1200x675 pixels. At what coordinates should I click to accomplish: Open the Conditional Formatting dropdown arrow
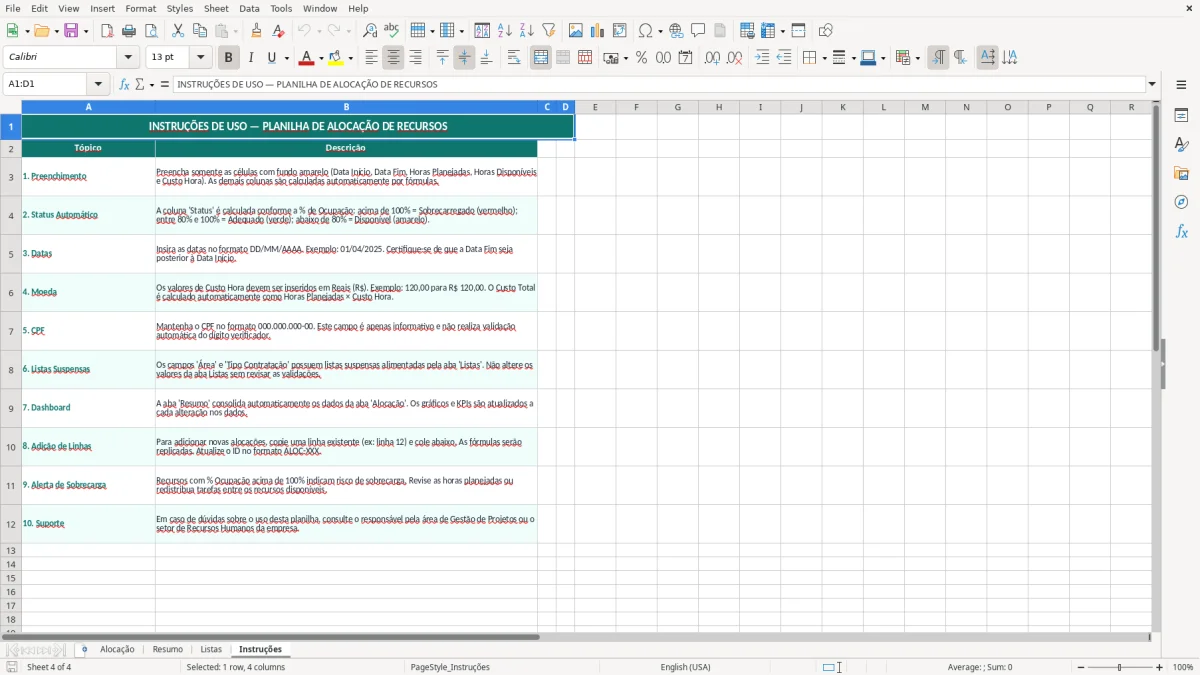pyautogui.click(x=917, y=58)
